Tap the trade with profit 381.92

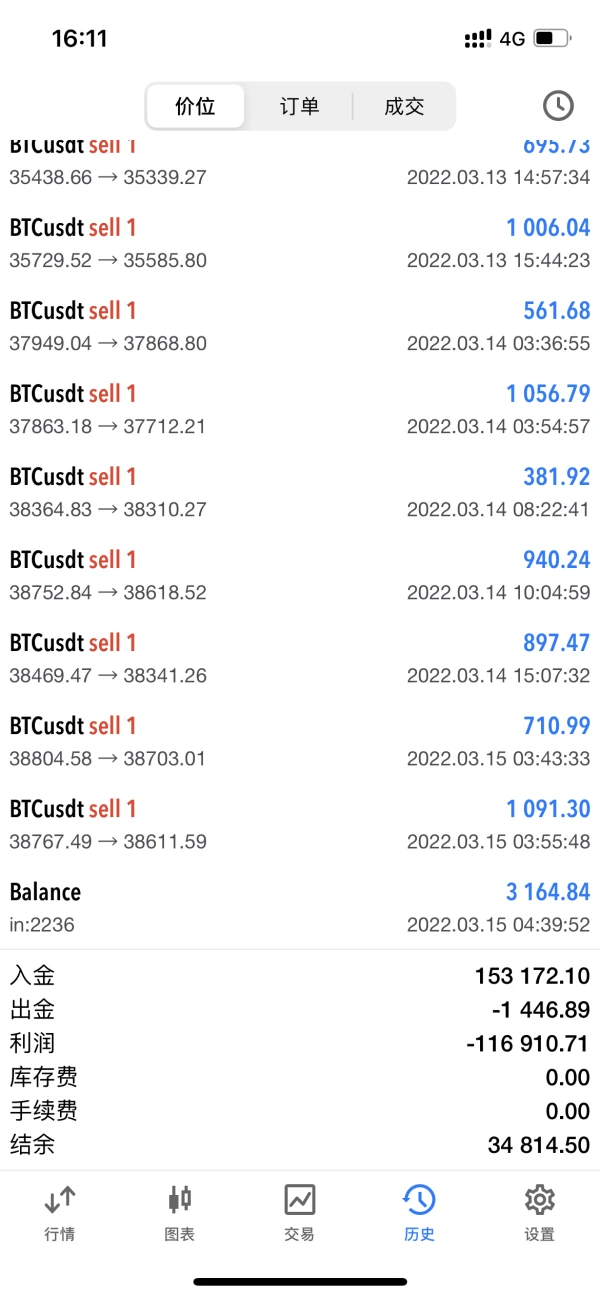click(x=300, y=492)
